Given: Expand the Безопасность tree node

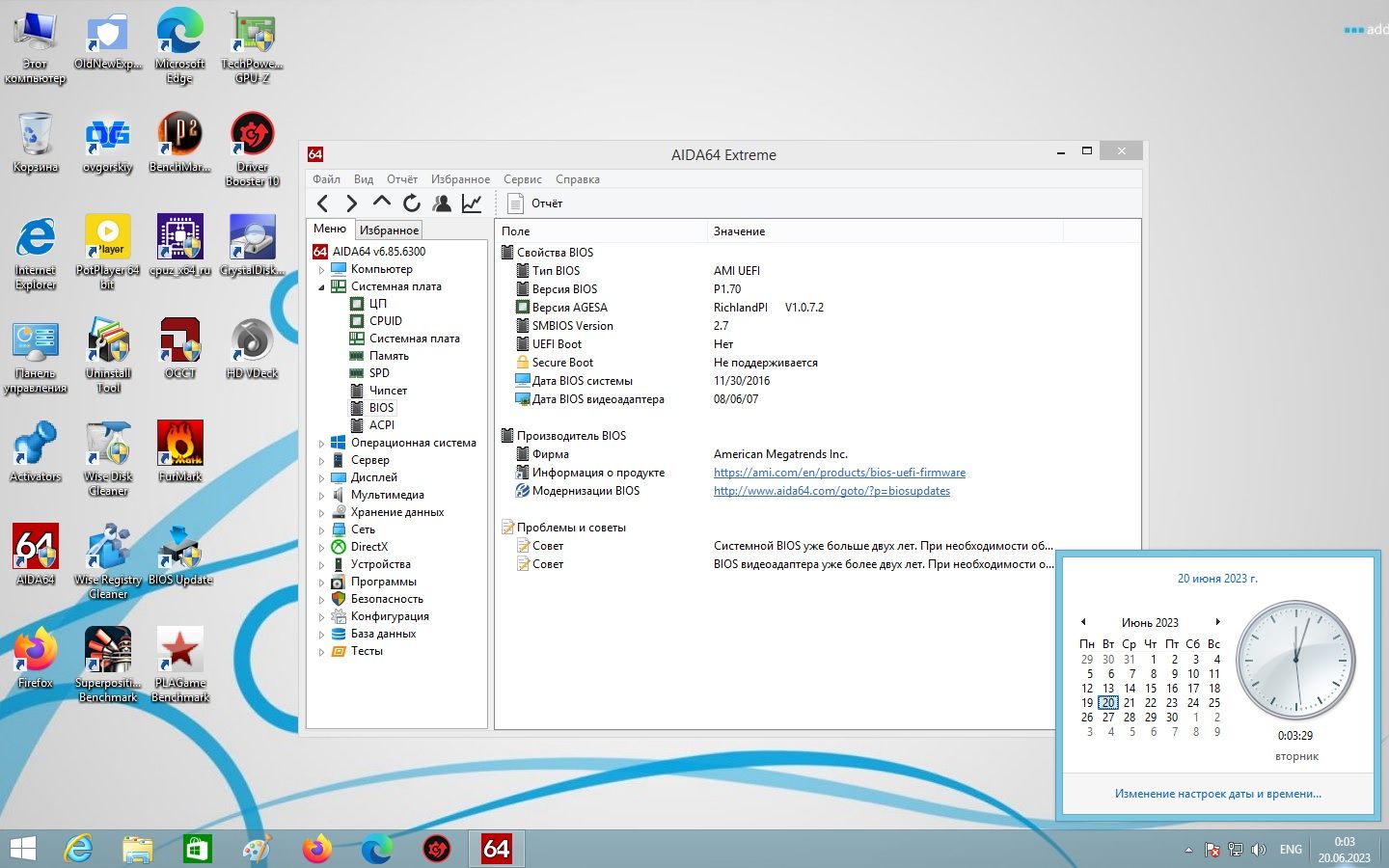Looking at the screenshot, I should pyautogui.click(x=322, y=600).
